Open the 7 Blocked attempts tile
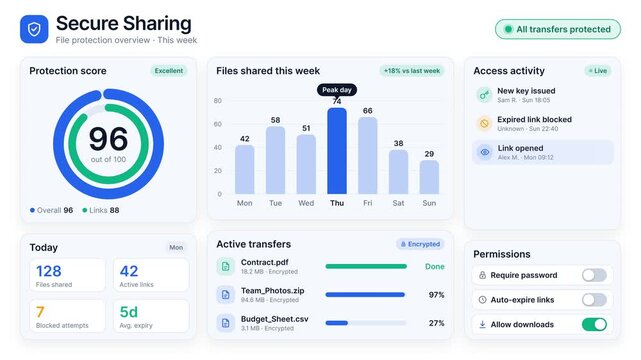Screen dimensions: 641x360 pyautogui.click(x=67, y=316)
